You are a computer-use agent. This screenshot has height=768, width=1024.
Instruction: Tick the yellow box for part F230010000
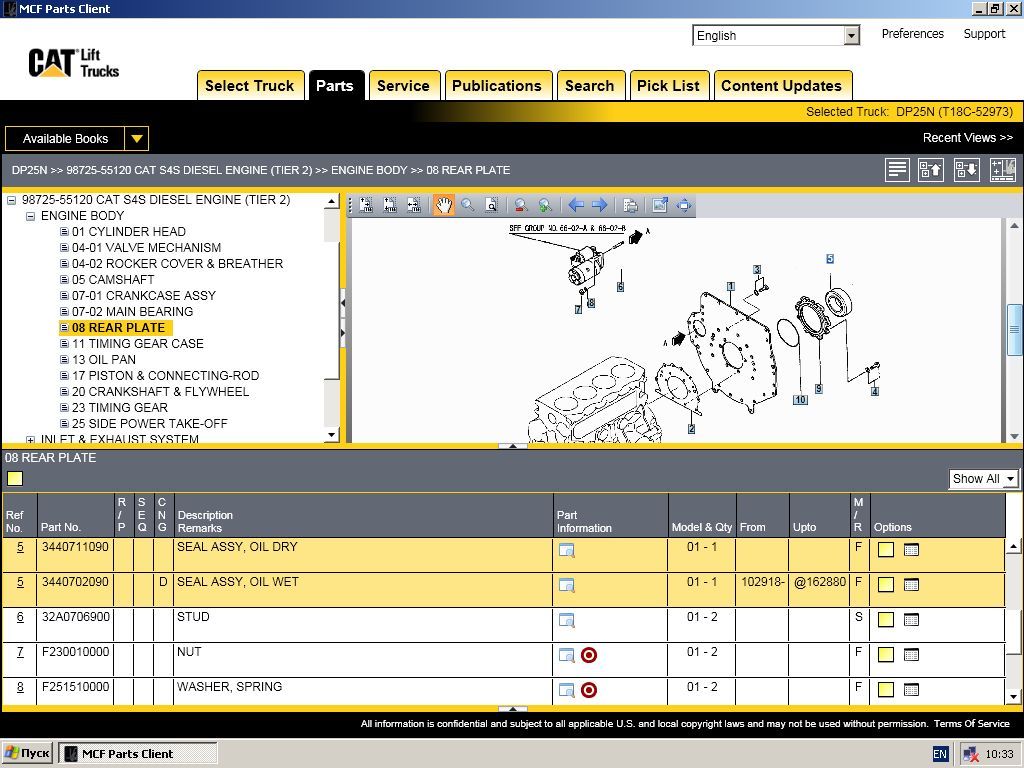point(886,654)
